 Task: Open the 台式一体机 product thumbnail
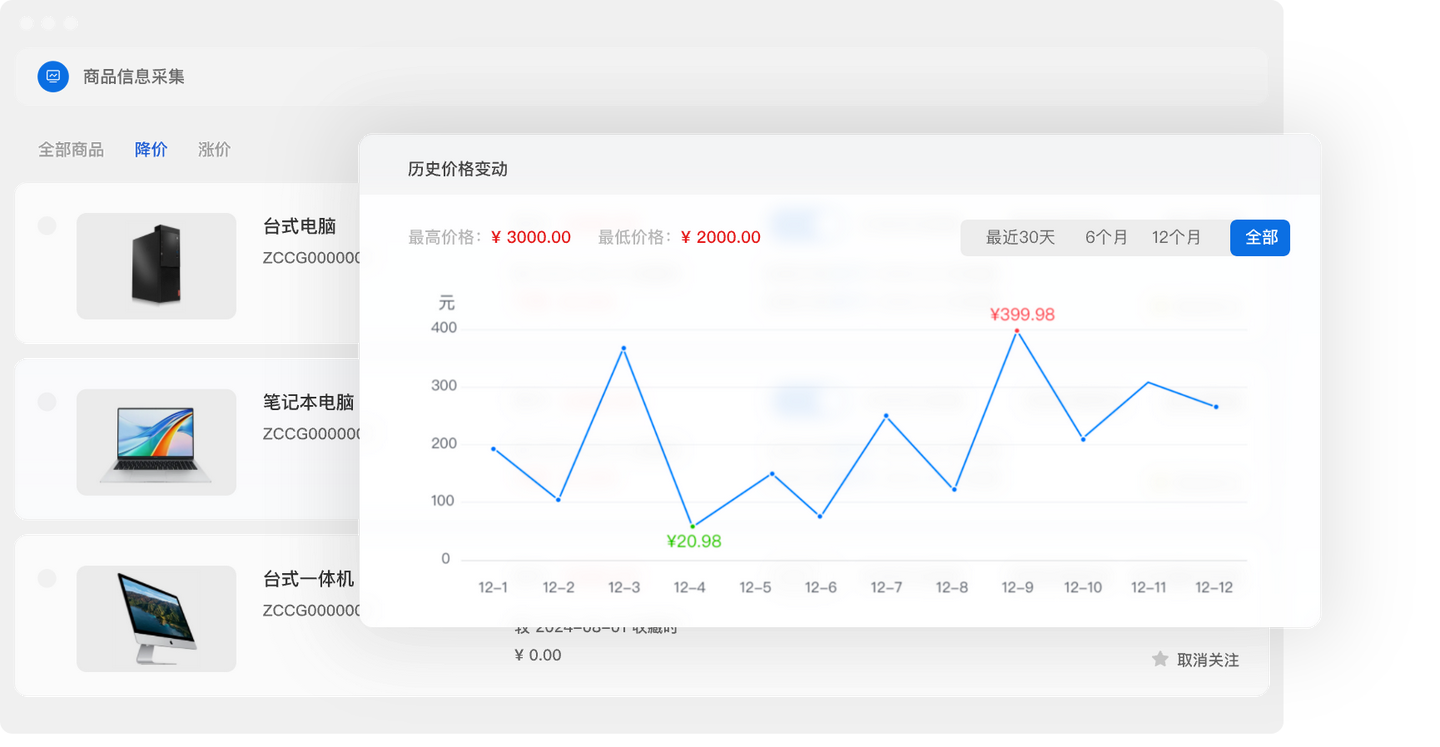(156, 619)
